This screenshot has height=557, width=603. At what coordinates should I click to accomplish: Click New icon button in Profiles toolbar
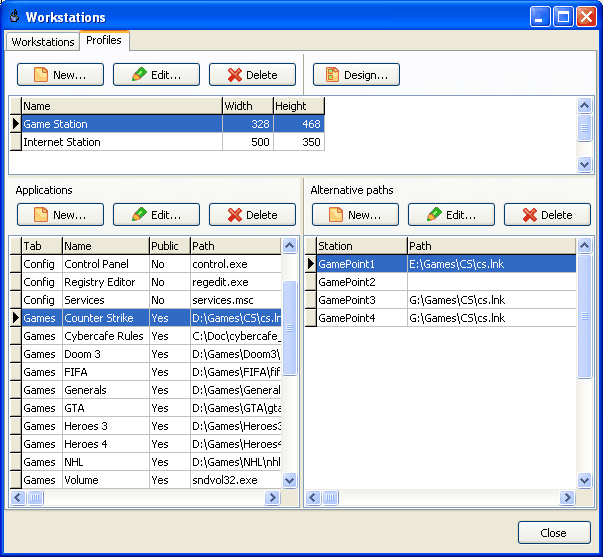tap(60, 75)
